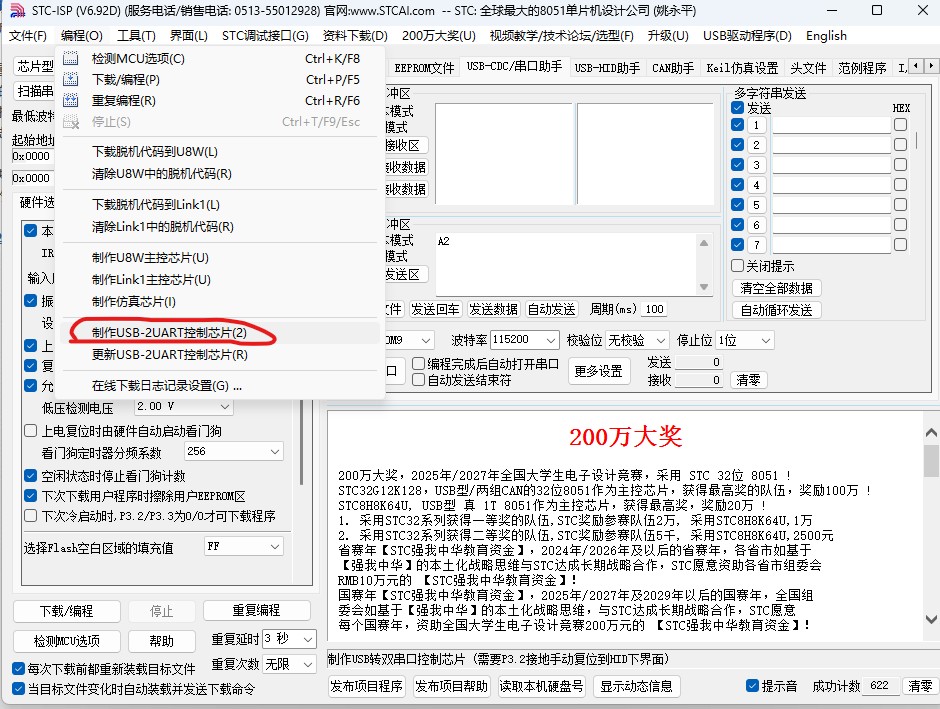Viewport: 940px width, 709px height.
Task: Click the 读取本机硬盘号 button
Action: (x=541, y=686)
